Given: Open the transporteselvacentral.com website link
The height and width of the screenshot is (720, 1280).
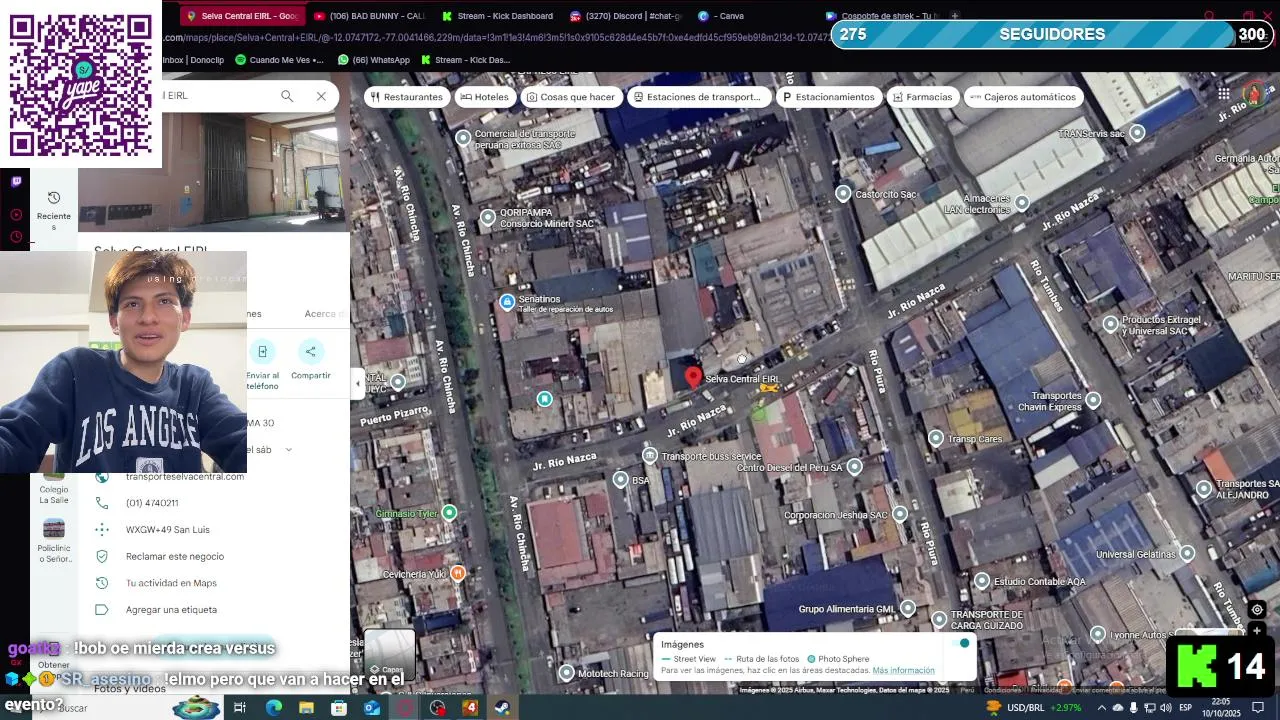Looking at the screenshot, I should [185, 477].
